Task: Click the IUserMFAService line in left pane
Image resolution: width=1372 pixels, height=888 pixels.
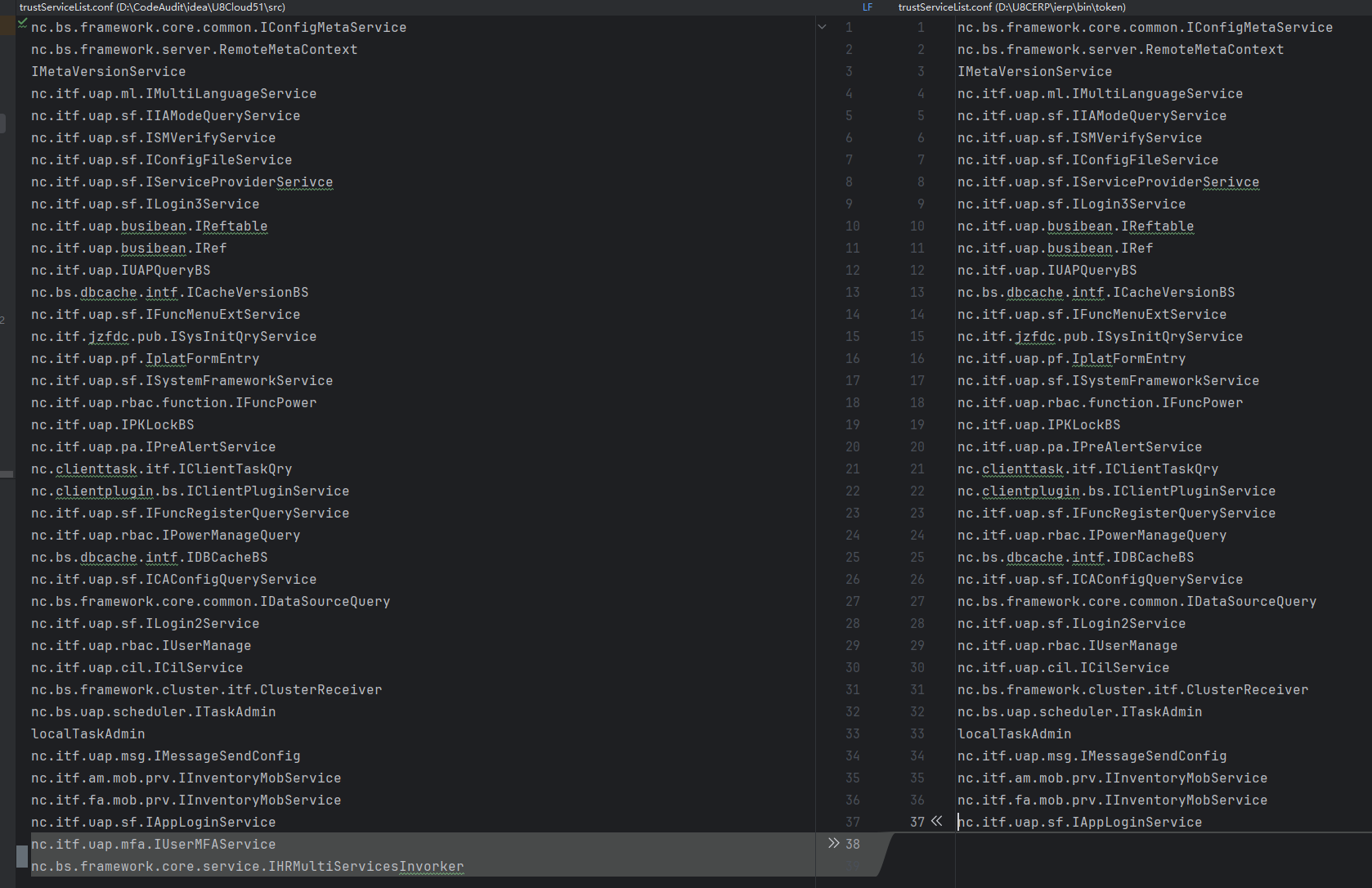Action: (x=153, y=844)
